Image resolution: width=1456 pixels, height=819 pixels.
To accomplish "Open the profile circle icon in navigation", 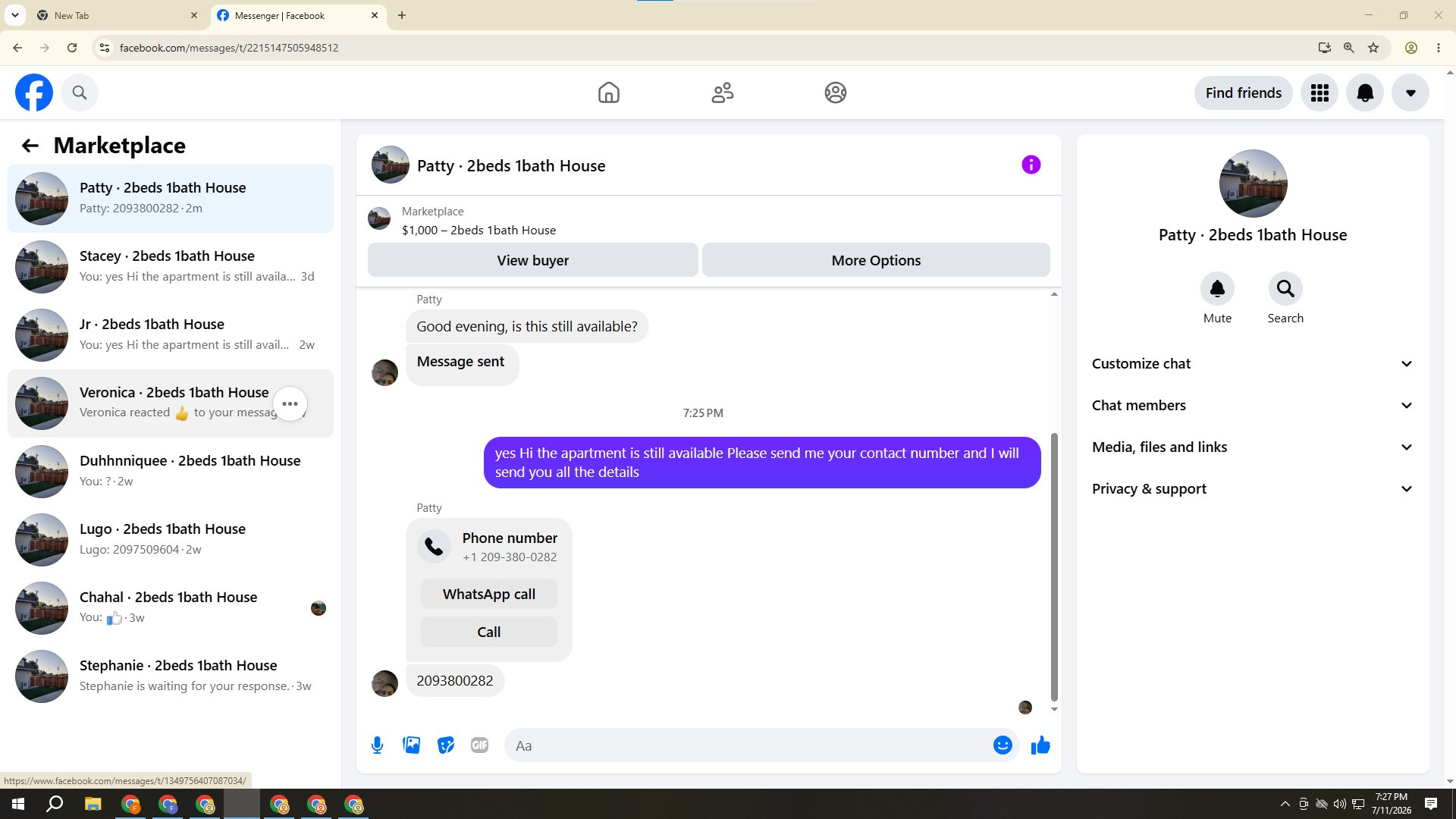I will click(x=835, y=93).
